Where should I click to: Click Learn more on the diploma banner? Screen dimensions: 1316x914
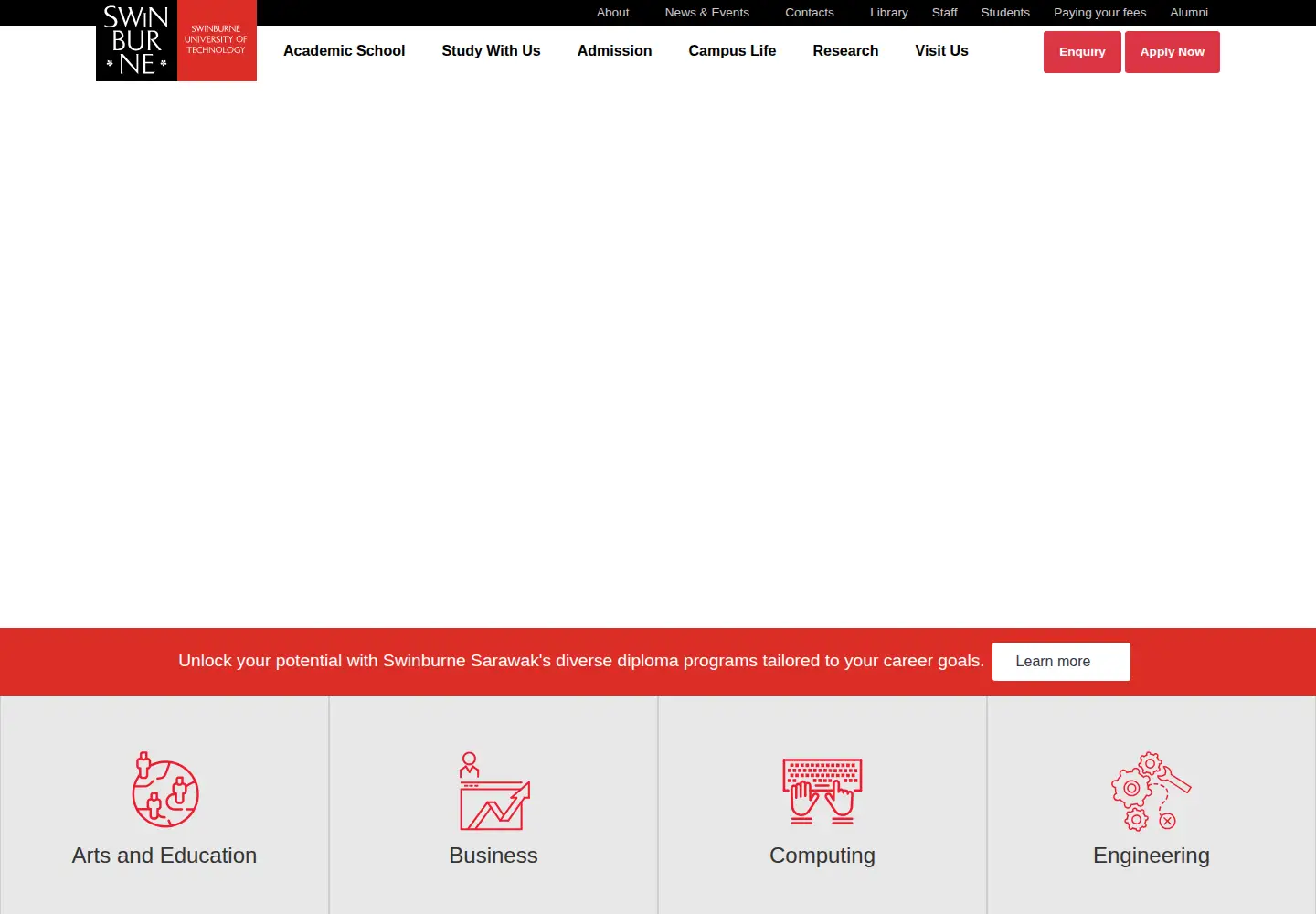tap(1061, 662)
